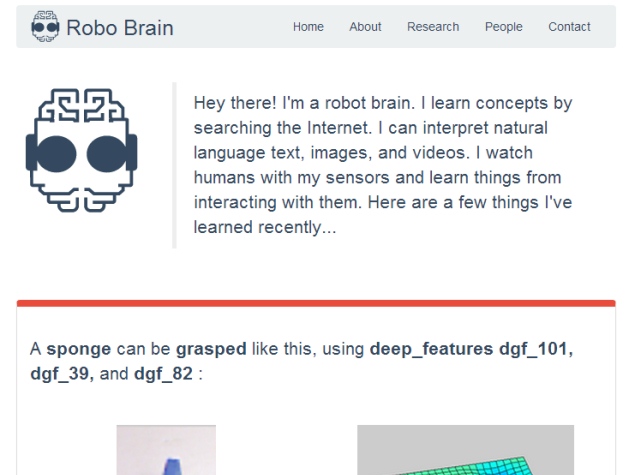
Task: Click the dgf_82 feature term
Action: click(x=163, y=374)
